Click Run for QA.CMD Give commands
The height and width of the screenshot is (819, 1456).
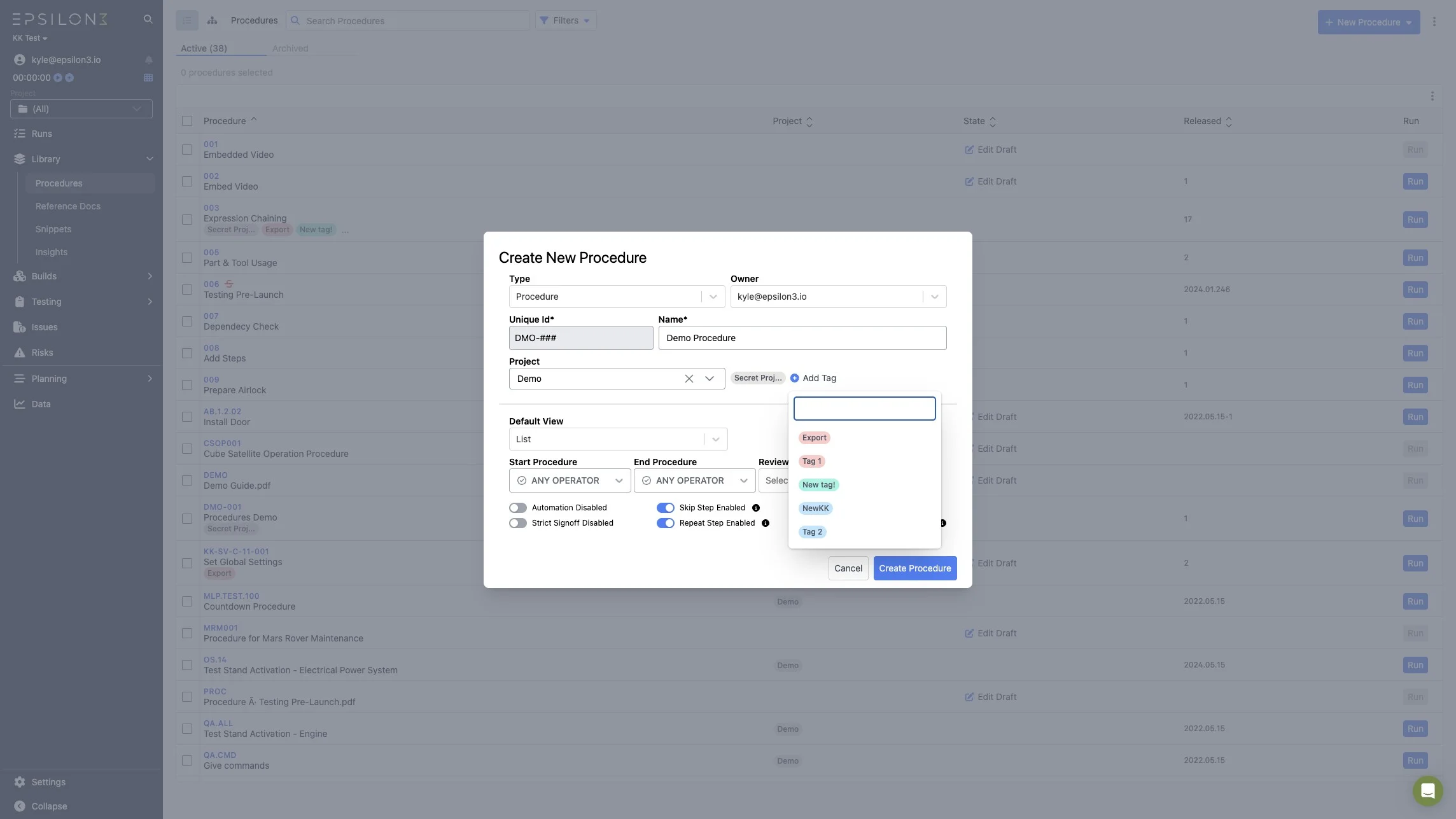1415,760
